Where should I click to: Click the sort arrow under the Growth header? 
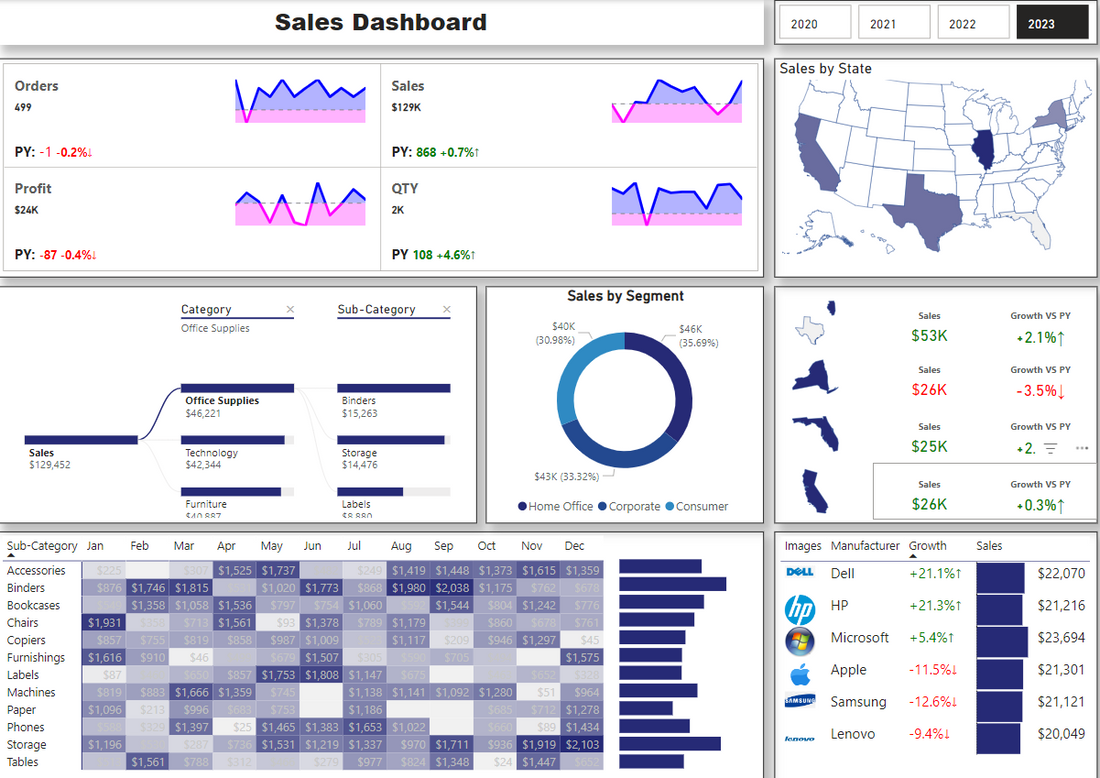click(x=913, y=556)
